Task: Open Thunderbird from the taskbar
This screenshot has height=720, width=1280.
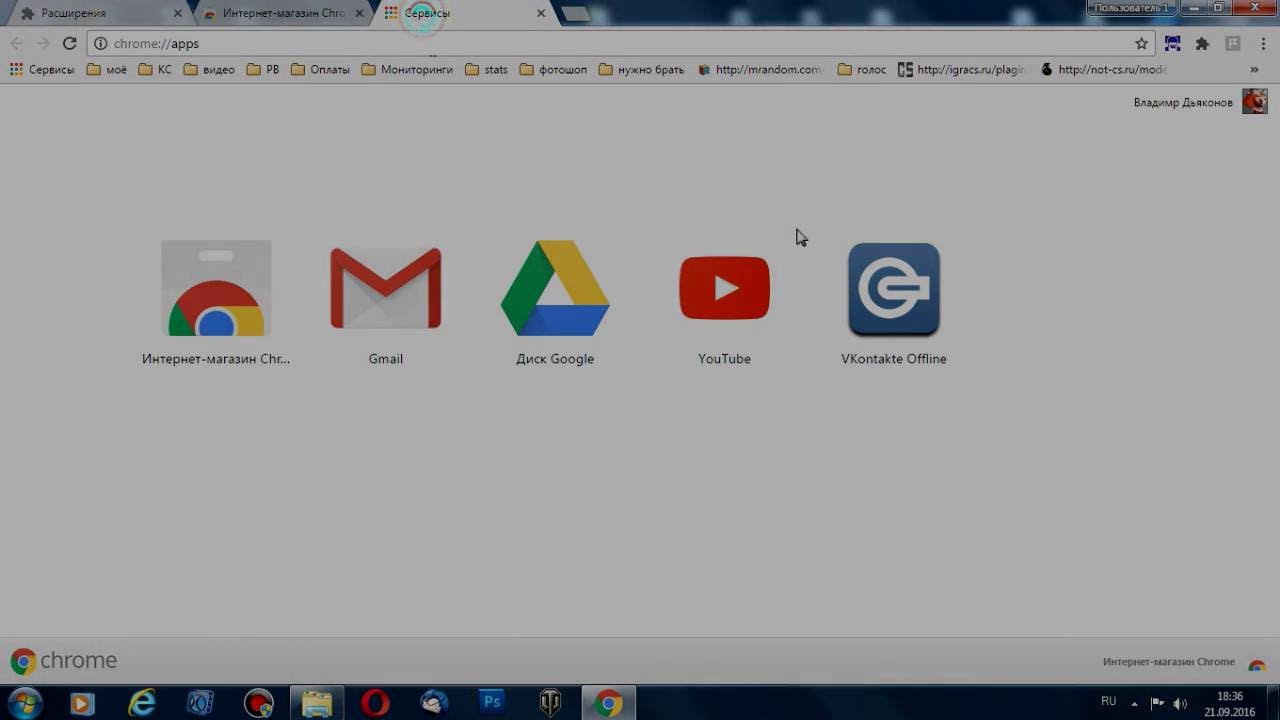Action: pyautogui.click(x=434, y=703)
